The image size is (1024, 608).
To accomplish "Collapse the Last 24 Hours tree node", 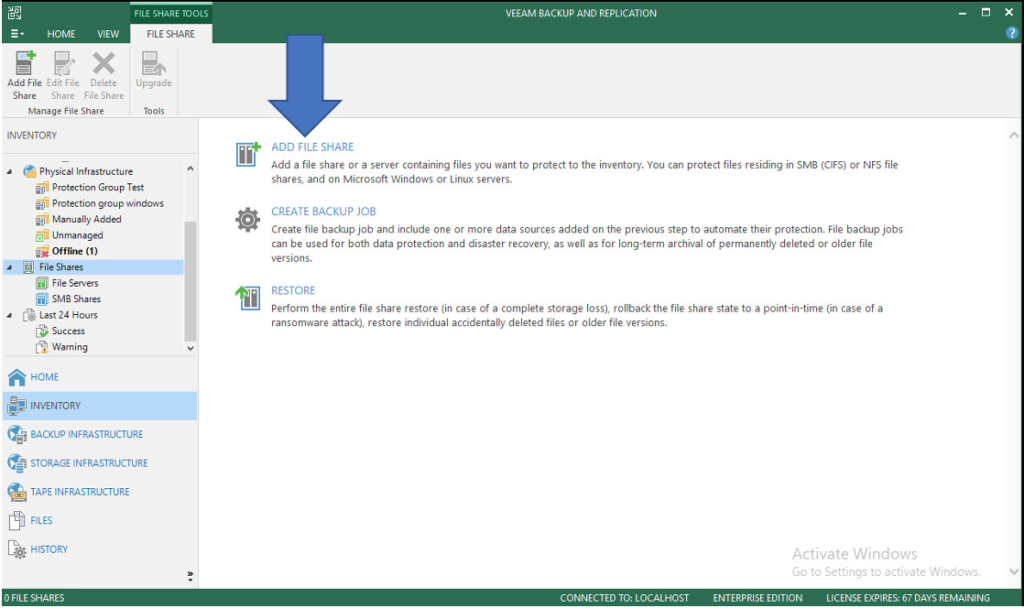I will (9, 315).
